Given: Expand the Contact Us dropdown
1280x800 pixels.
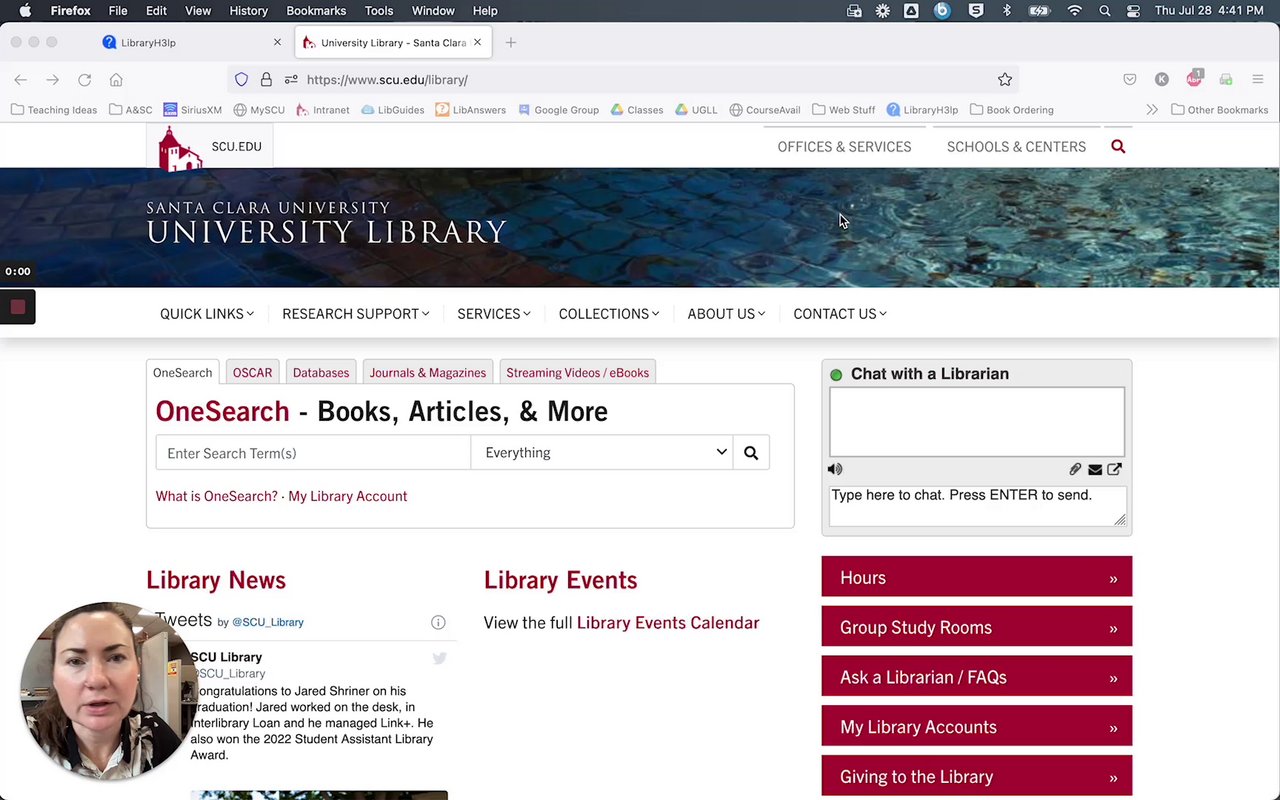Looking at the screenshot, I should (840, 314).
